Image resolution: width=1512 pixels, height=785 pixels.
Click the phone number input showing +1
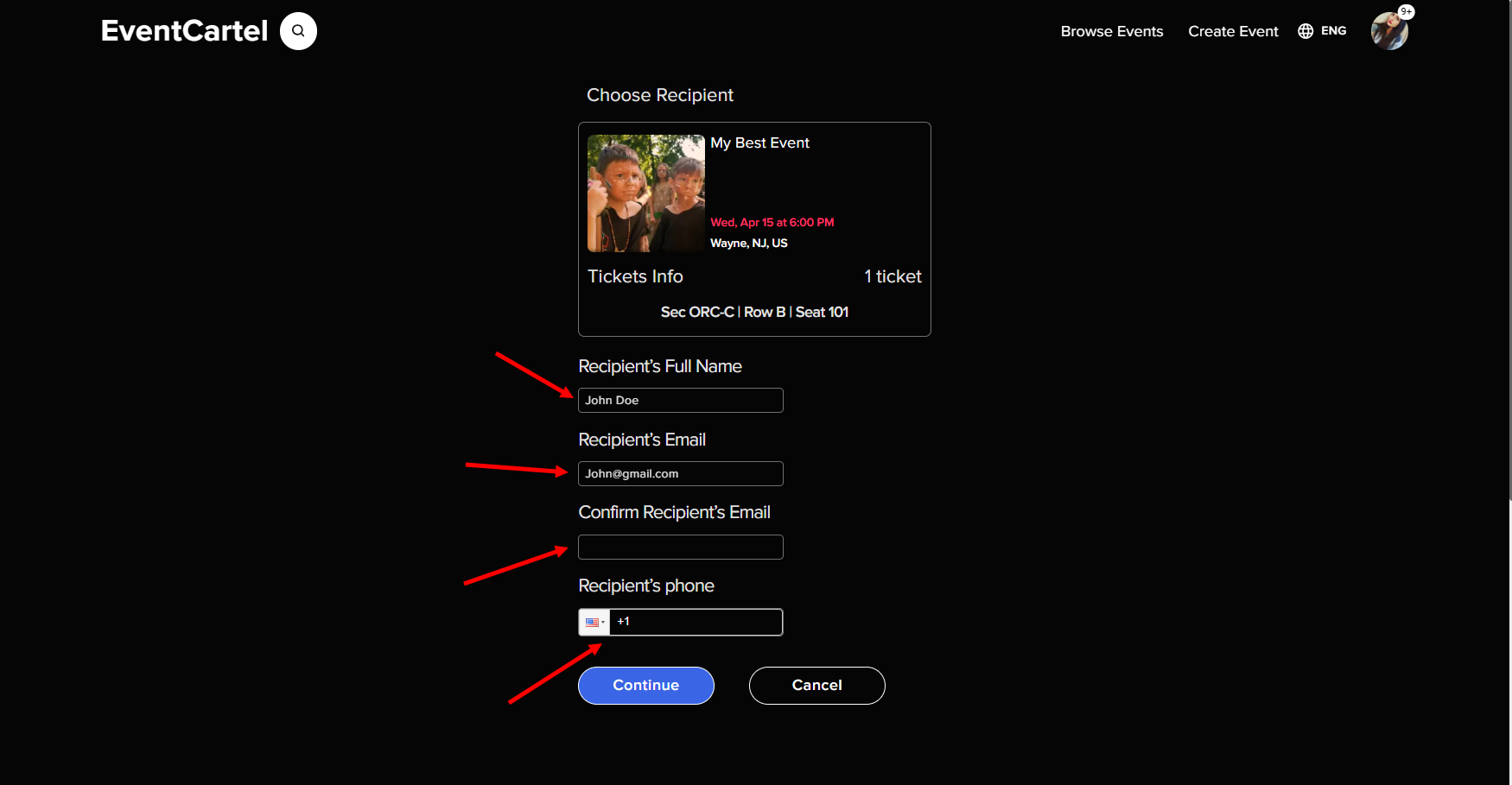tap(696, 623)
